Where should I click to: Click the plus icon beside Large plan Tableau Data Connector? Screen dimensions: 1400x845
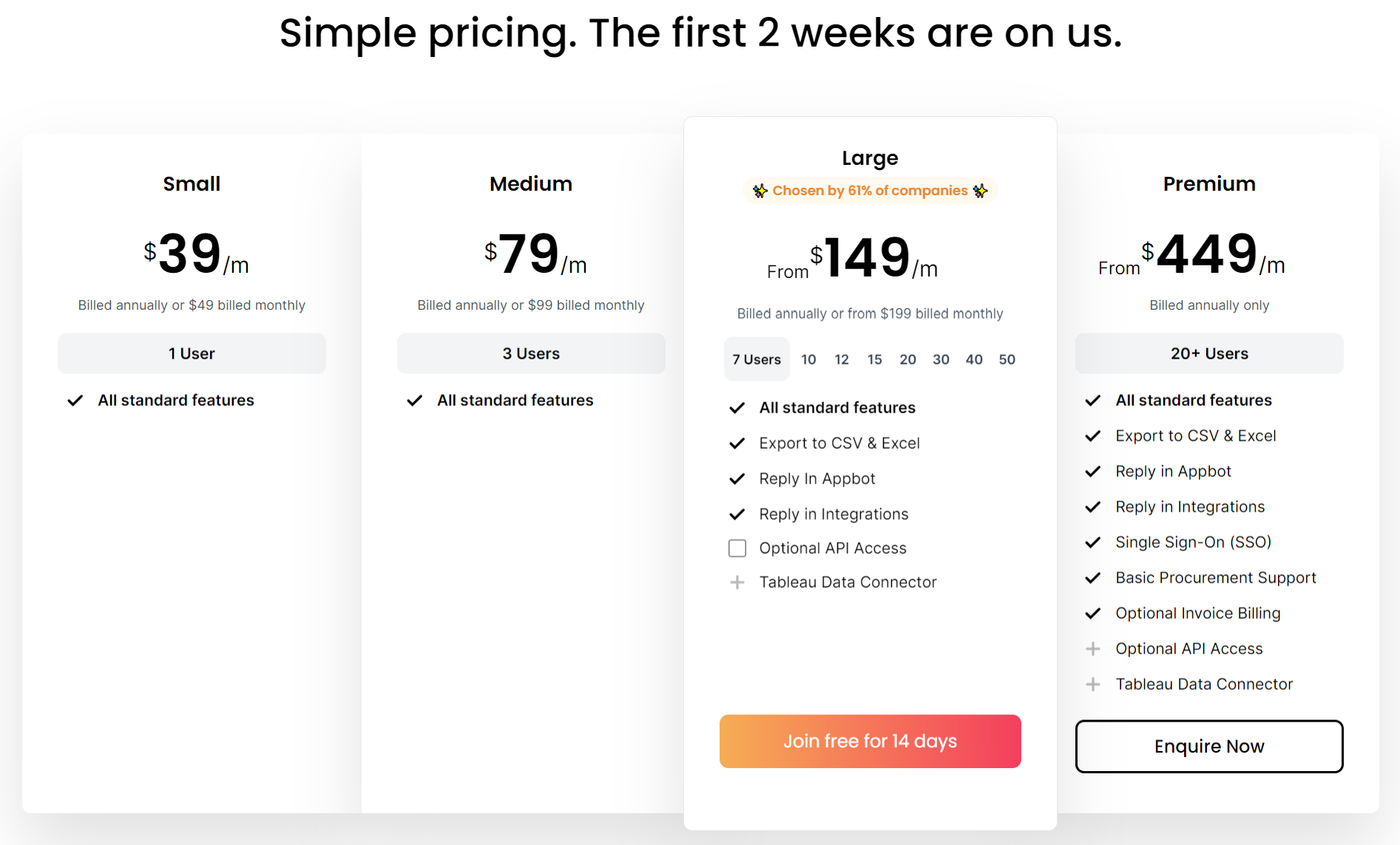pos(737,583)
